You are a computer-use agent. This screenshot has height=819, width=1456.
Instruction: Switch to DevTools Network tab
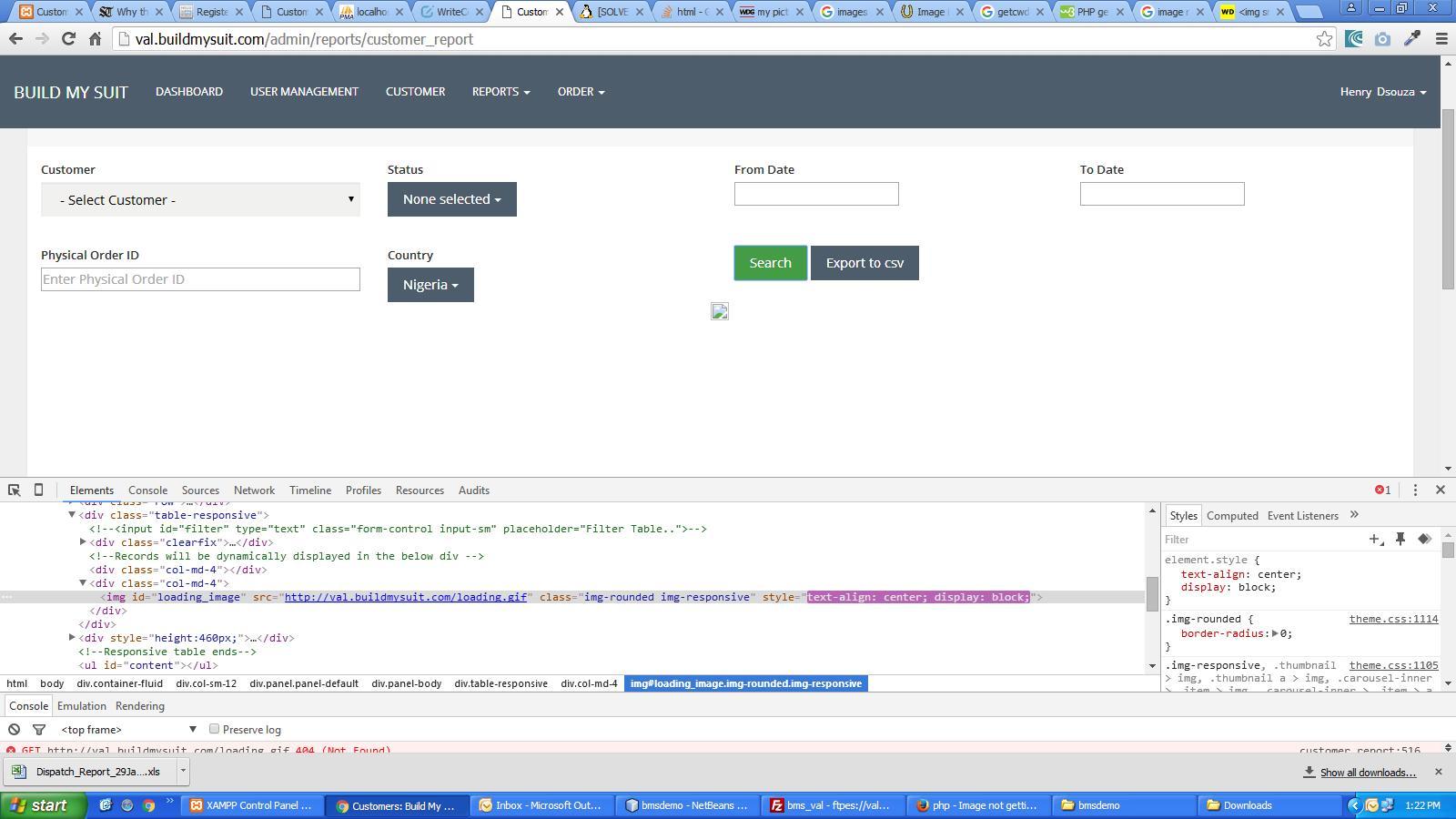coord(254,490)
